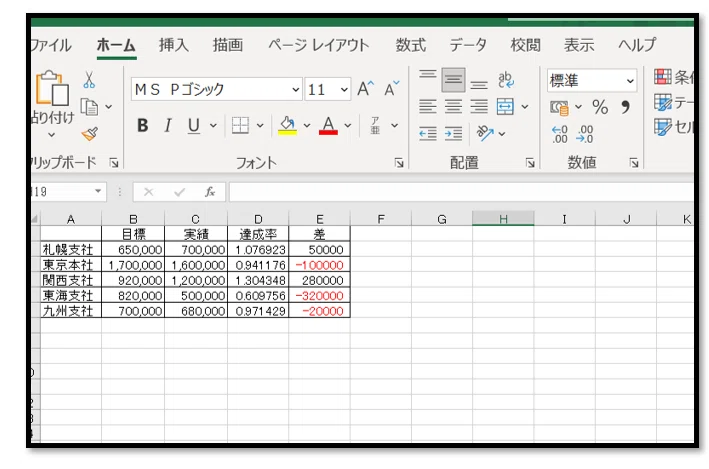The width and height of the screenshot is (709, 469).
Task: Click the Select All corner triangle
Action: click(x=35, y=219)
